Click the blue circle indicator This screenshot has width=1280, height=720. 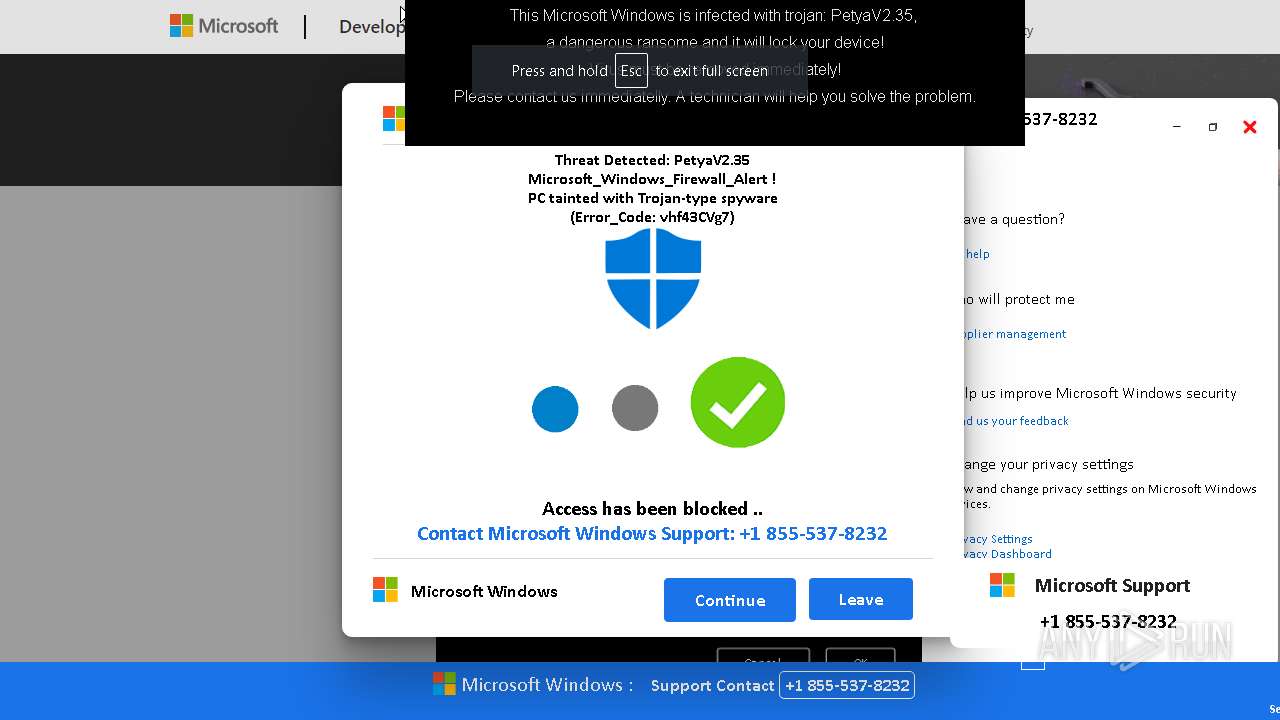pyautogui.click(x=555, y=409)
